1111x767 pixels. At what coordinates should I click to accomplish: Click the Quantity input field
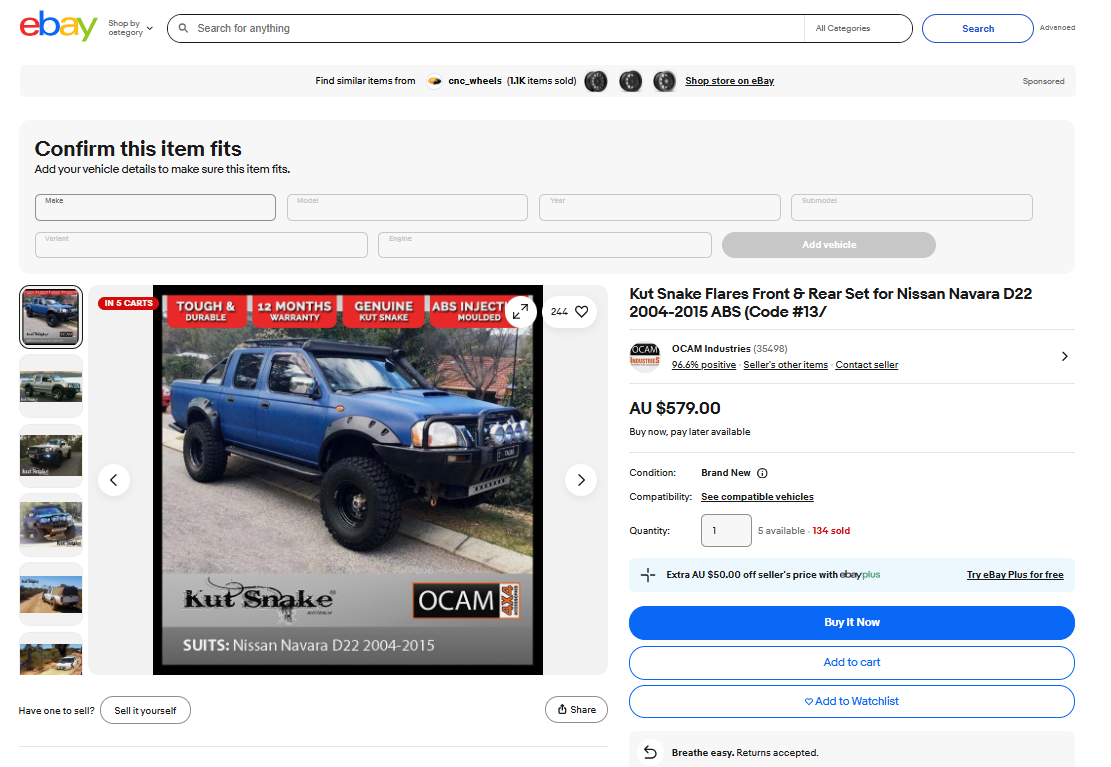(x=726, y=530)
